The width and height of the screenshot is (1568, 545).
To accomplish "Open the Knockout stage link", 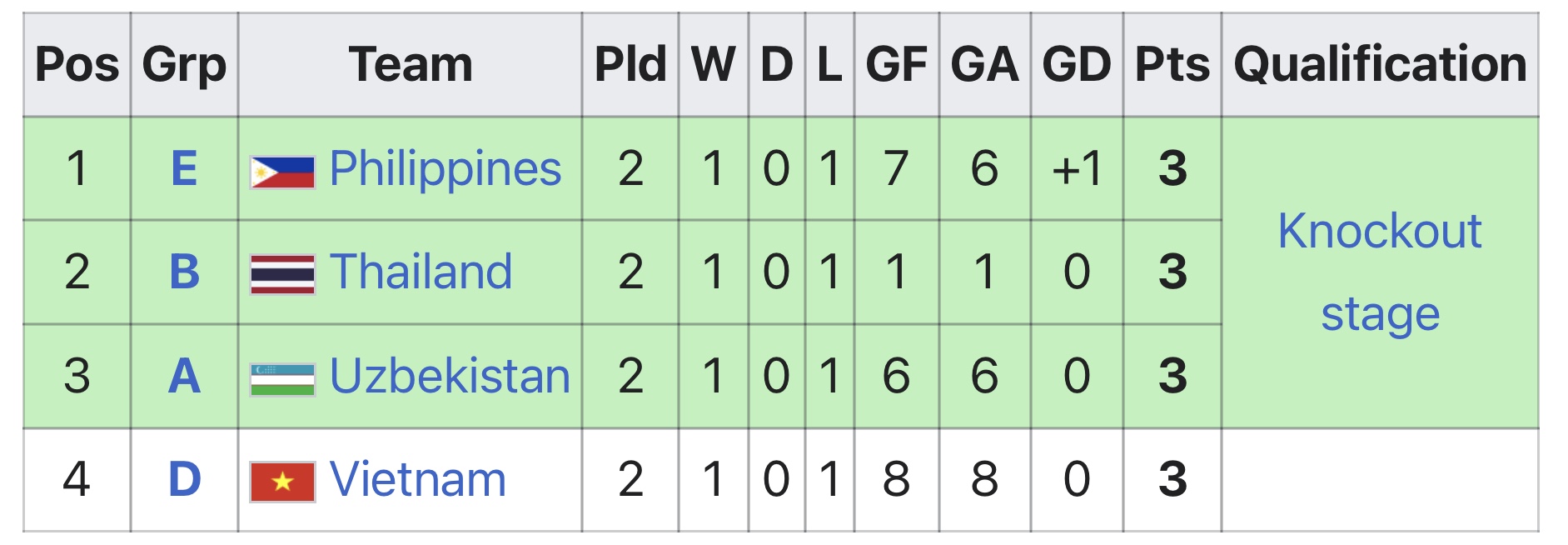I will point(1380,272).
